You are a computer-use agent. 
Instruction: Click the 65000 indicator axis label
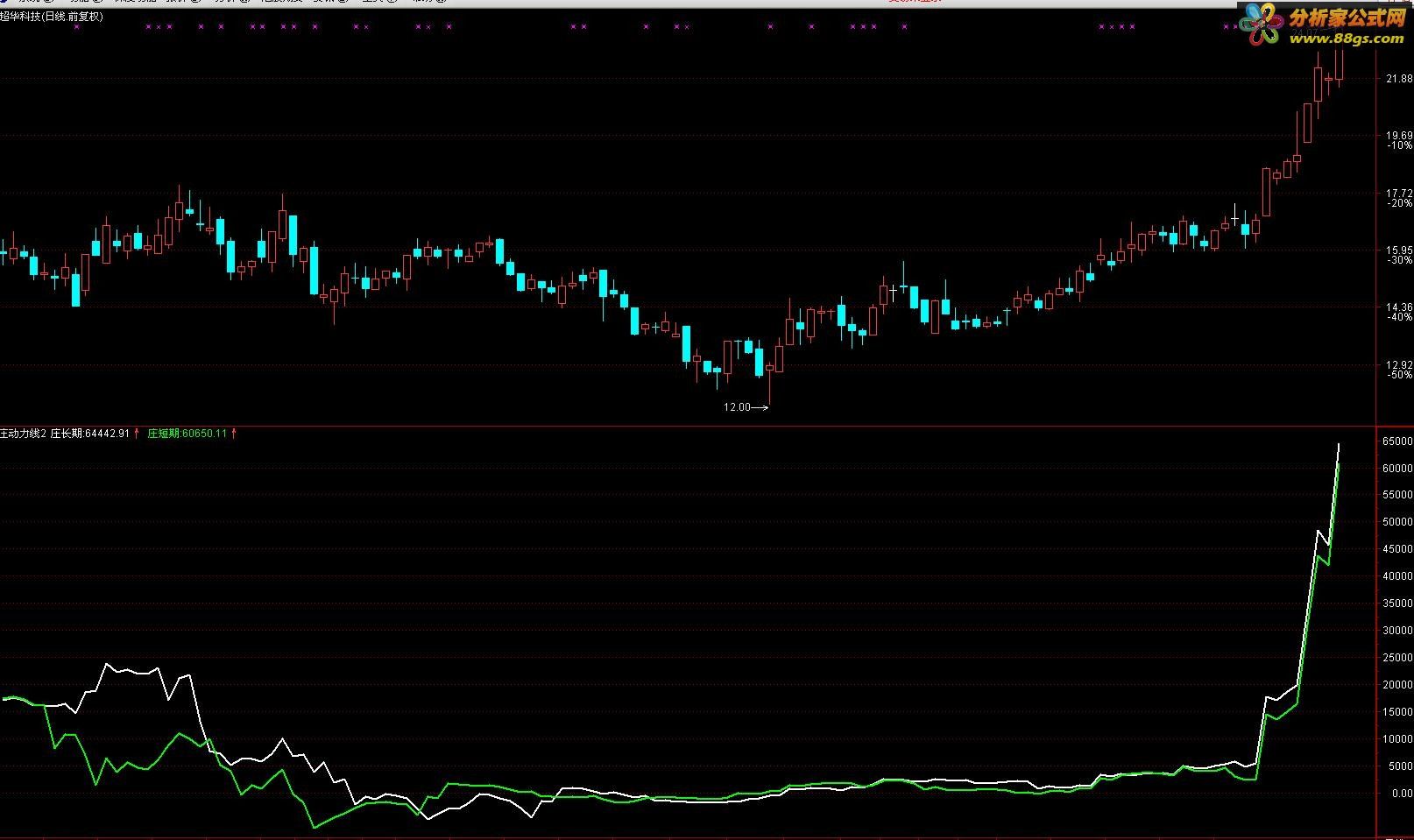click(1398, 441)
